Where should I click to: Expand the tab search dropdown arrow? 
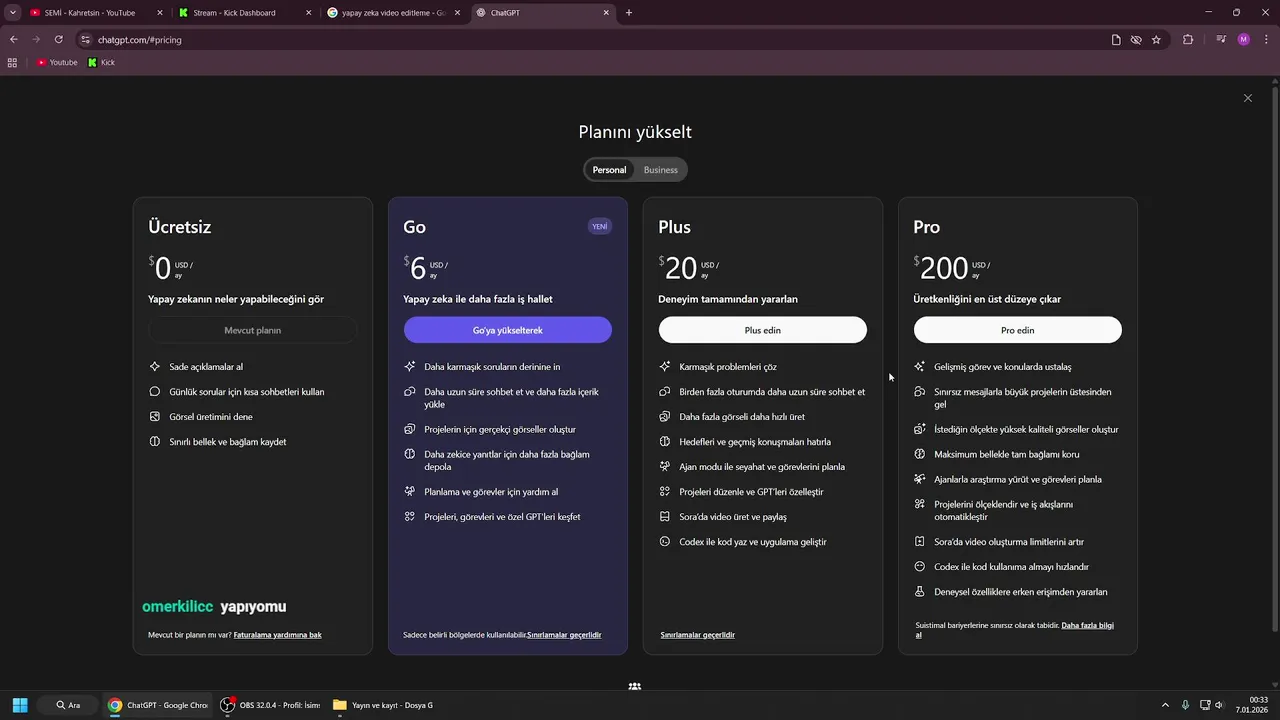click(x=12, y=13)
